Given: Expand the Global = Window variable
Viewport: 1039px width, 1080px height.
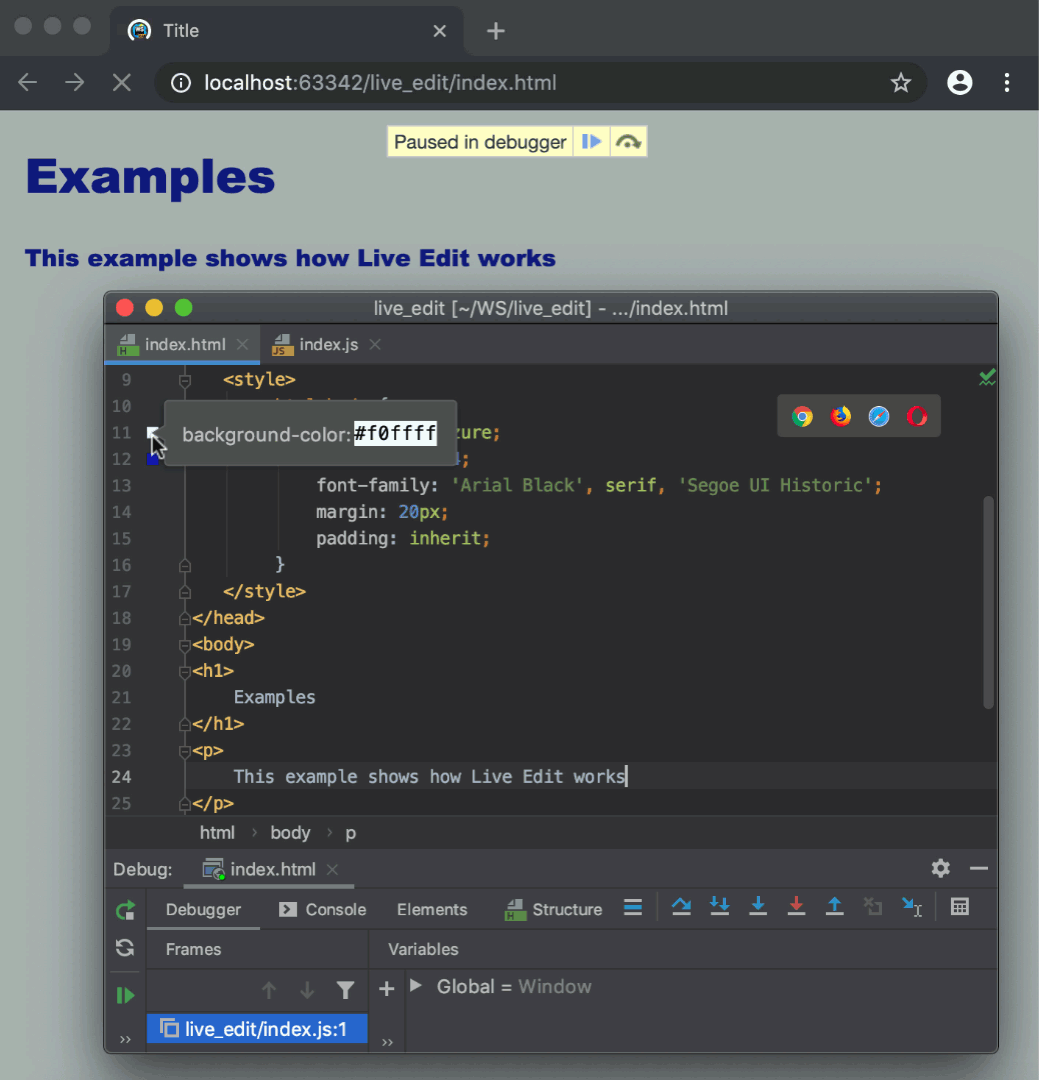Looking at the screenshot, I should pyautogui.click(x=415, y=986).
